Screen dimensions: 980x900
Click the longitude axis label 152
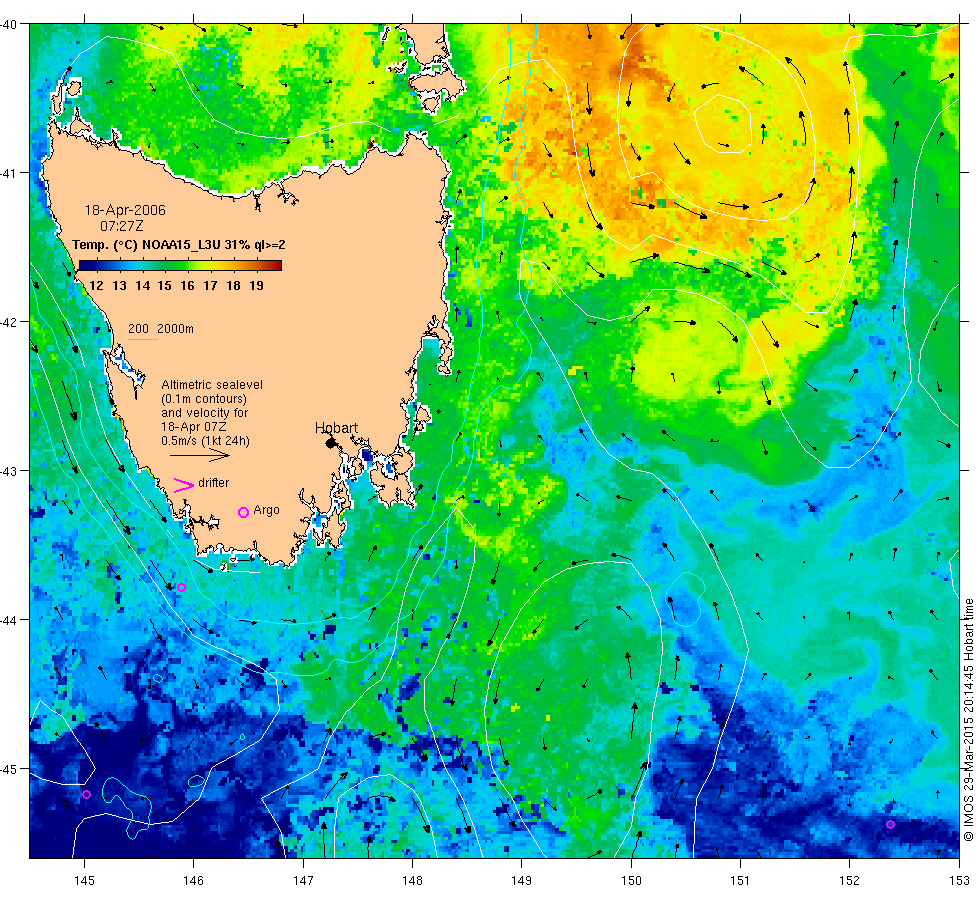coord(849,881)
